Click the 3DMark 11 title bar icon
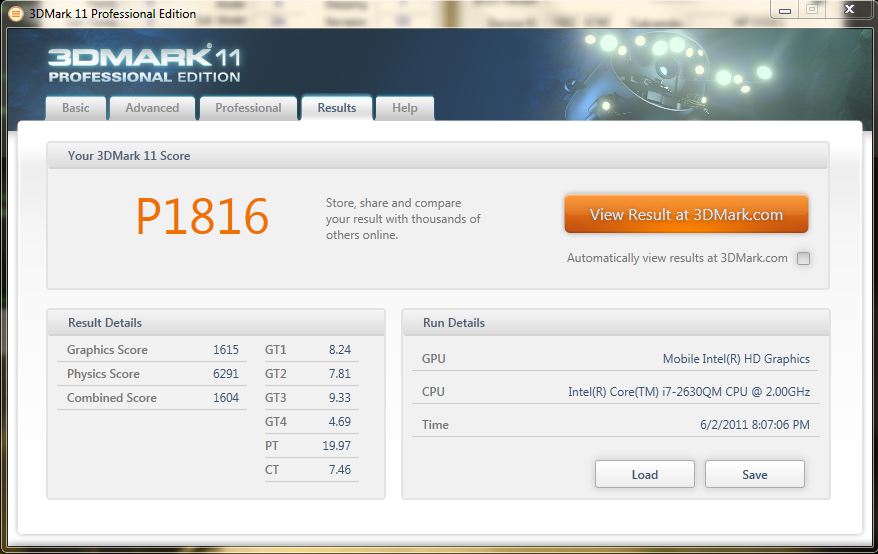Viewport: 878px width, 554px height. (15, 14)
